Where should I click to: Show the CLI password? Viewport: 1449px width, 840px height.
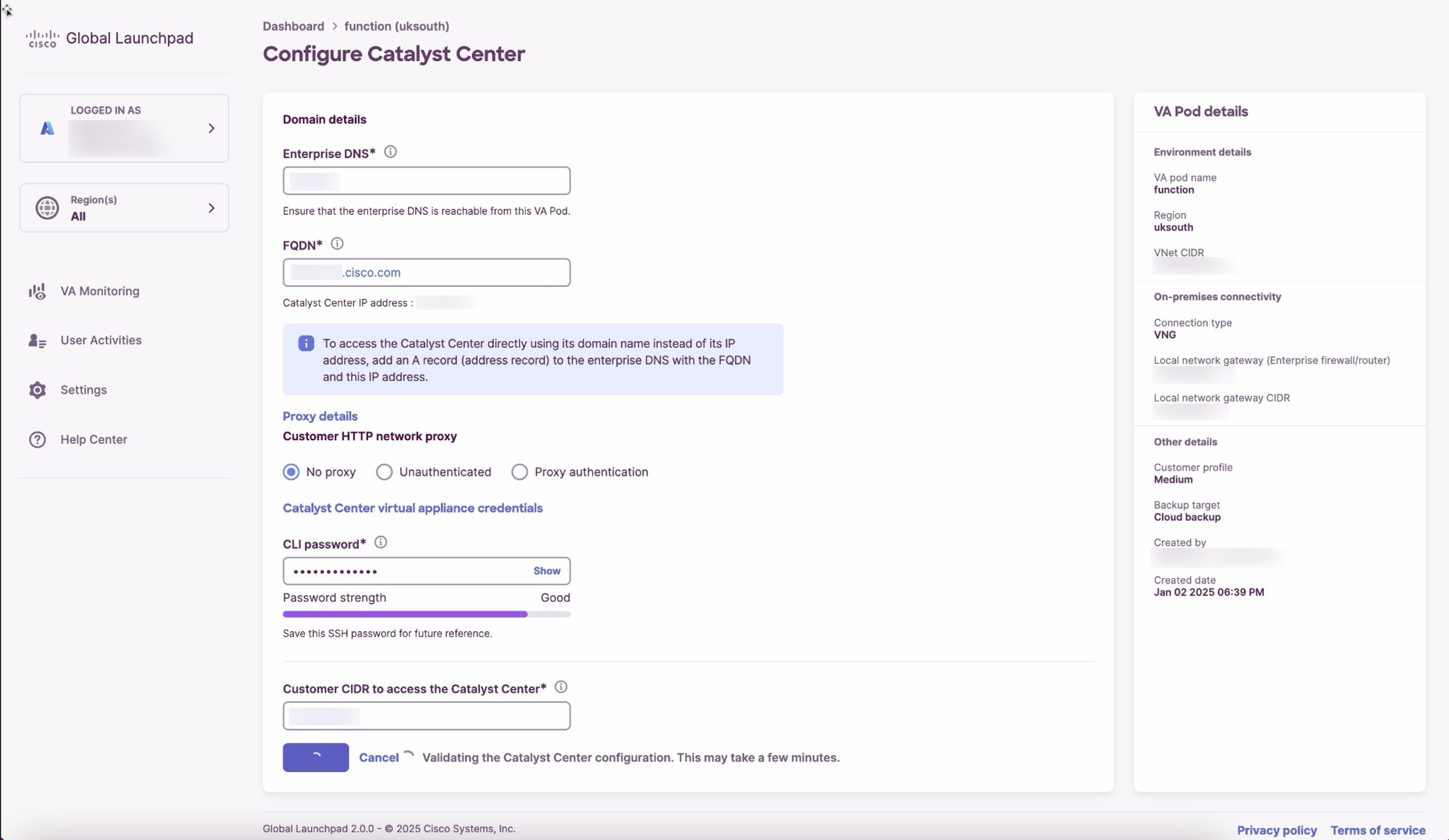(547, 571)
